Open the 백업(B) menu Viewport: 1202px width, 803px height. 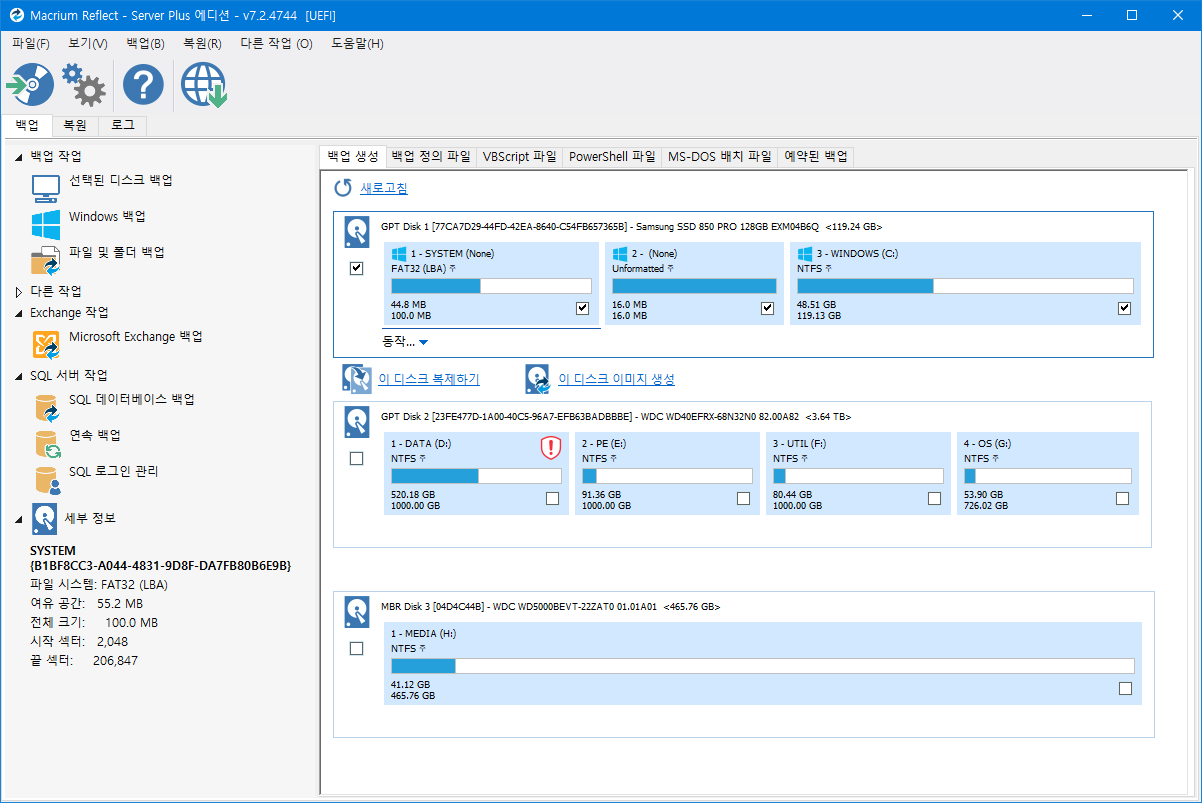coord(146,44)
